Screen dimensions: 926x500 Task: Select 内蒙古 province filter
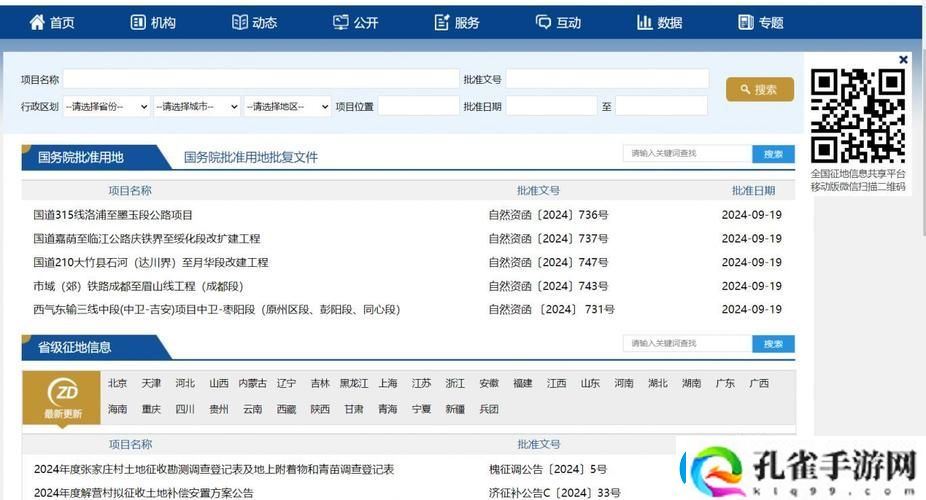[x=252, y=383]
